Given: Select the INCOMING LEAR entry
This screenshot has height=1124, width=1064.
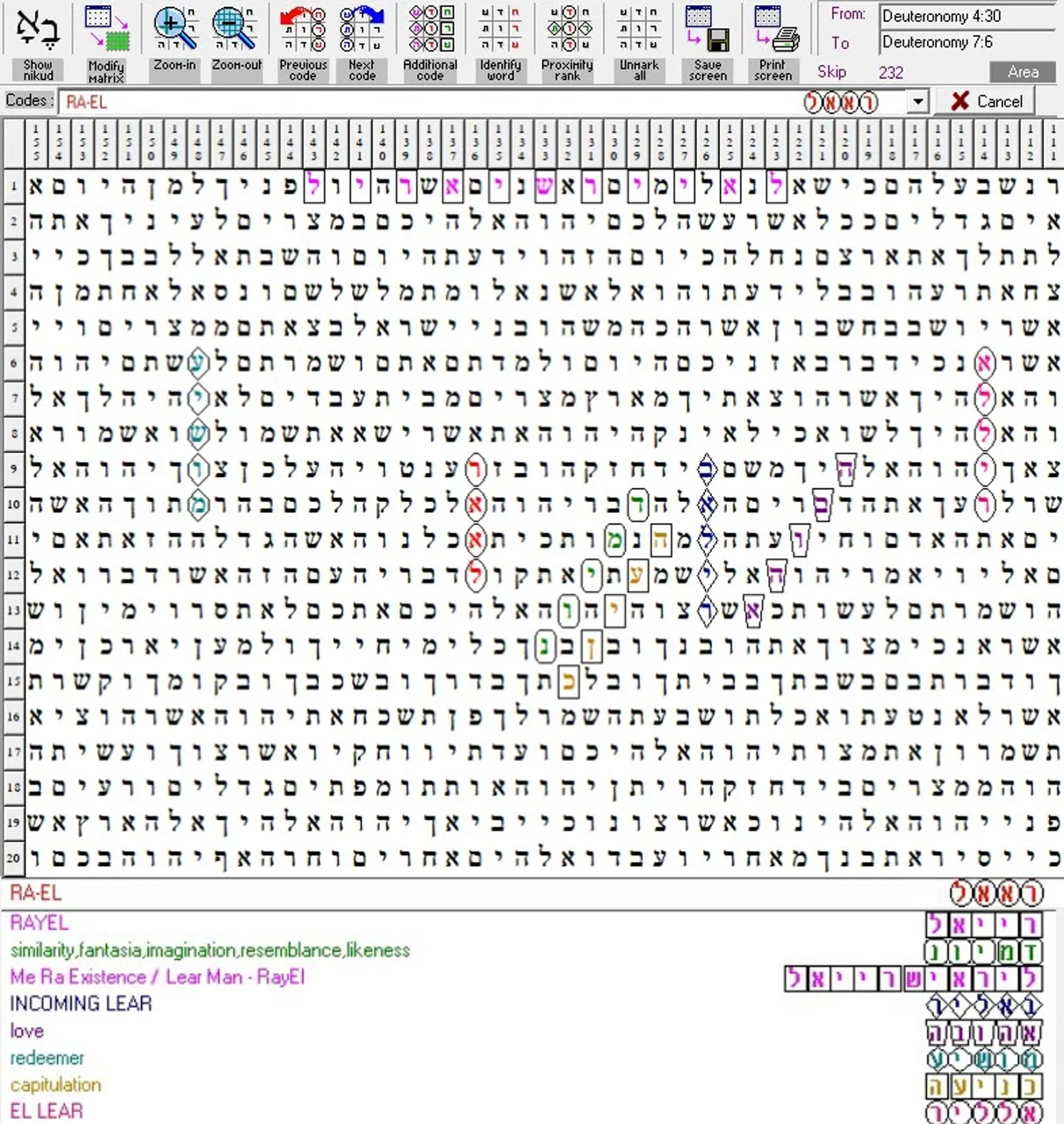Looking at the screenshot, I should (81, 1004).
